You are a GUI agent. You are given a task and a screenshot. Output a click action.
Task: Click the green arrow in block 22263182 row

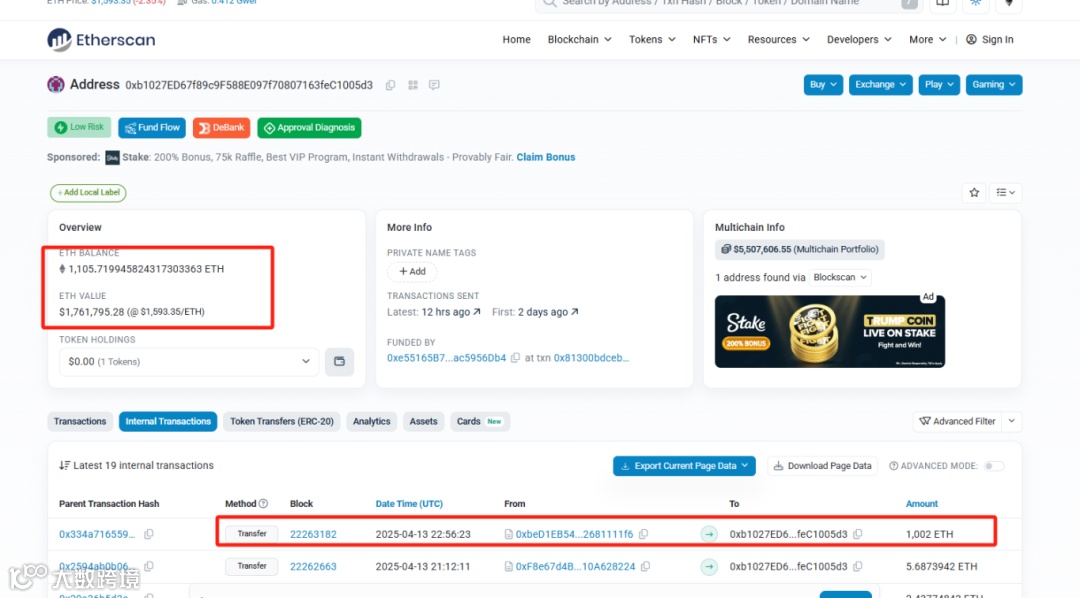pyautogui.click(x=709, y=534)
